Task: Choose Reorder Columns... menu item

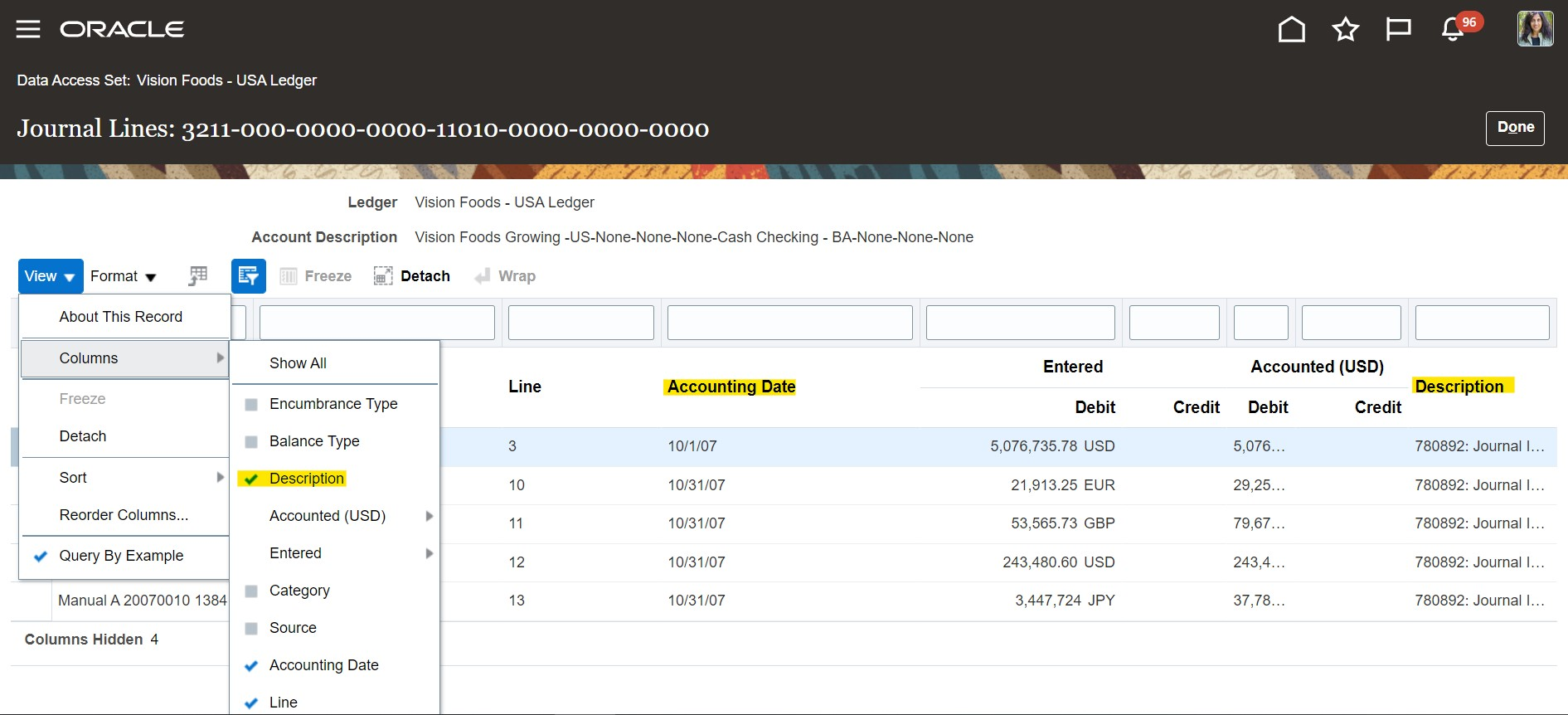Action: [x=124, y=515]
